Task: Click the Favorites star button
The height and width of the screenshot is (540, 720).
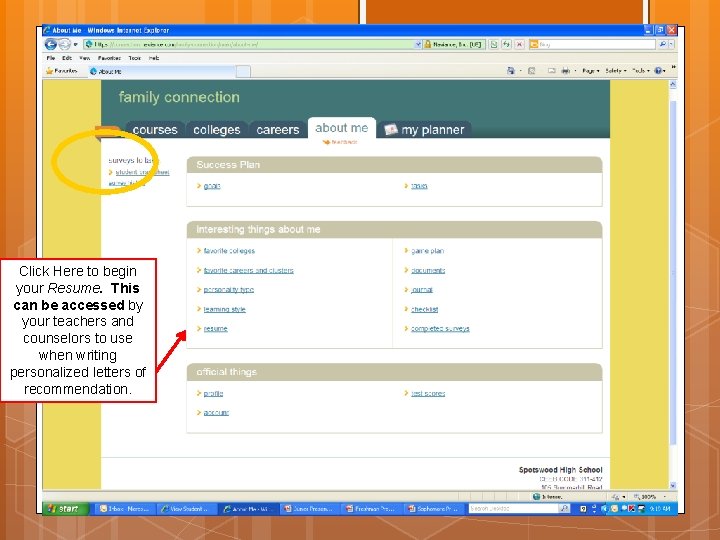Action: (62, 71)
